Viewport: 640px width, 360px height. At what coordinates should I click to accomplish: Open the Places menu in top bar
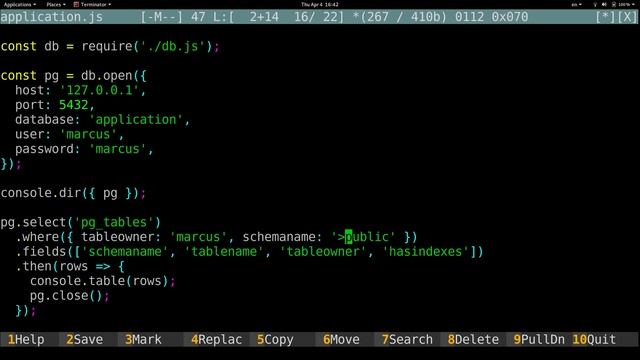56,4
